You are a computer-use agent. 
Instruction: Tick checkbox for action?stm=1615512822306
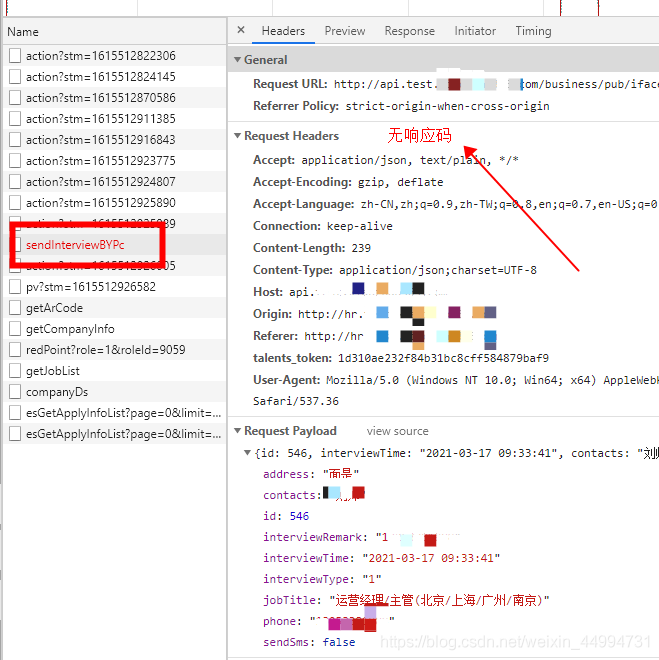point(15,56)
